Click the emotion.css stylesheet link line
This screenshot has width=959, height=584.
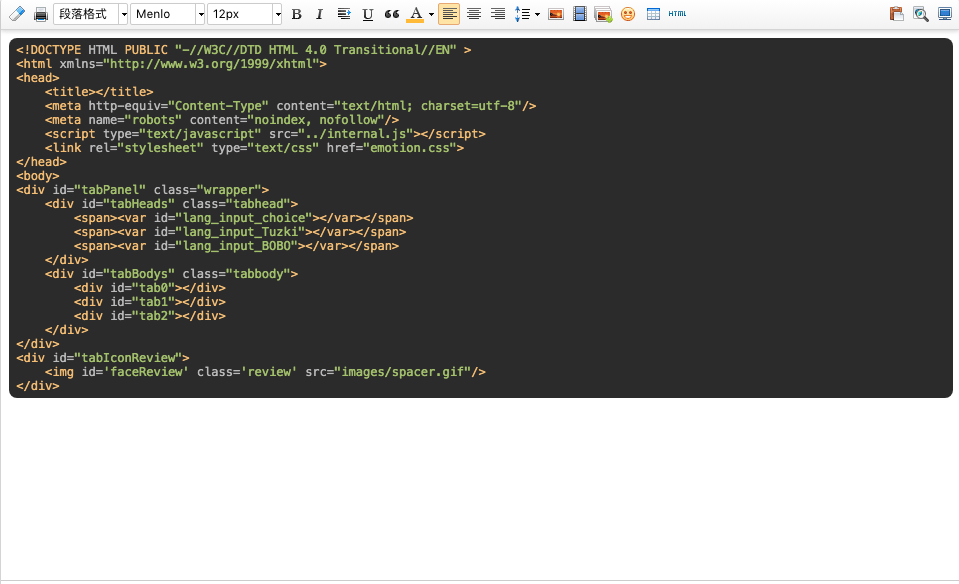[x=254, y=148]
